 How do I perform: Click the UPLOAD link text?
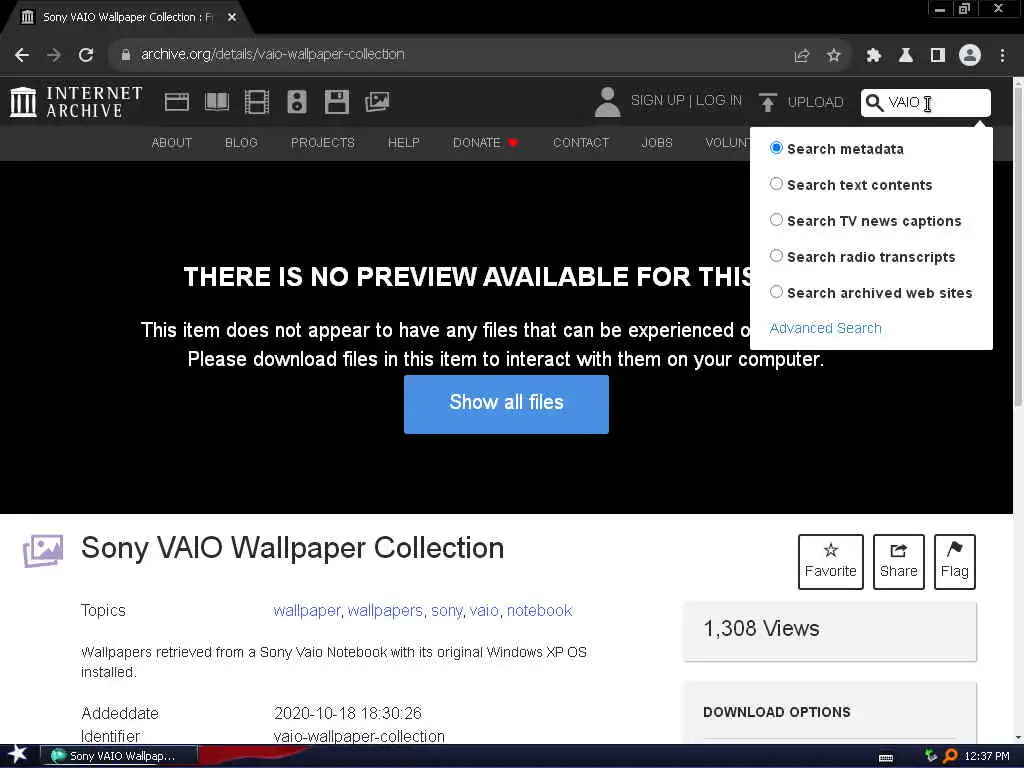point(816,103)
